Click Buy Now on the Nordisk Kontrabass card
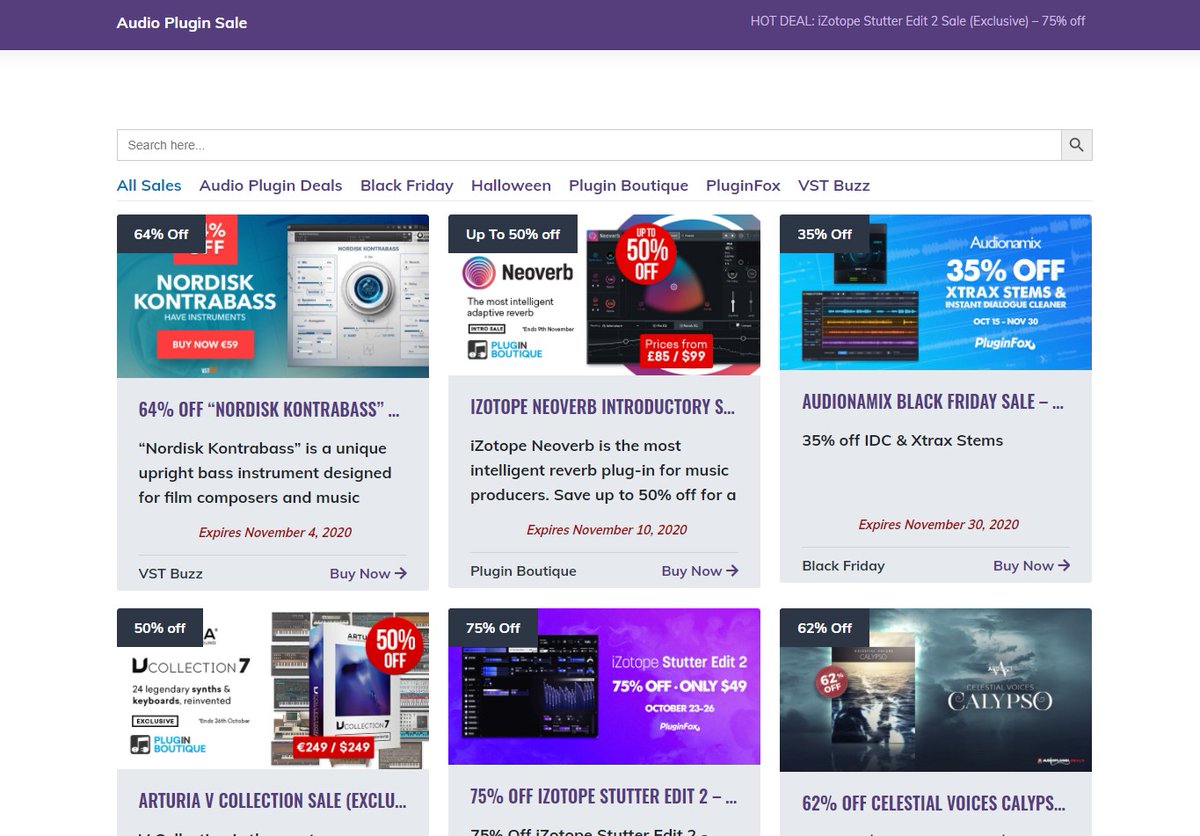The width and height of the screenshot is (1200, 836). (368, 573)
